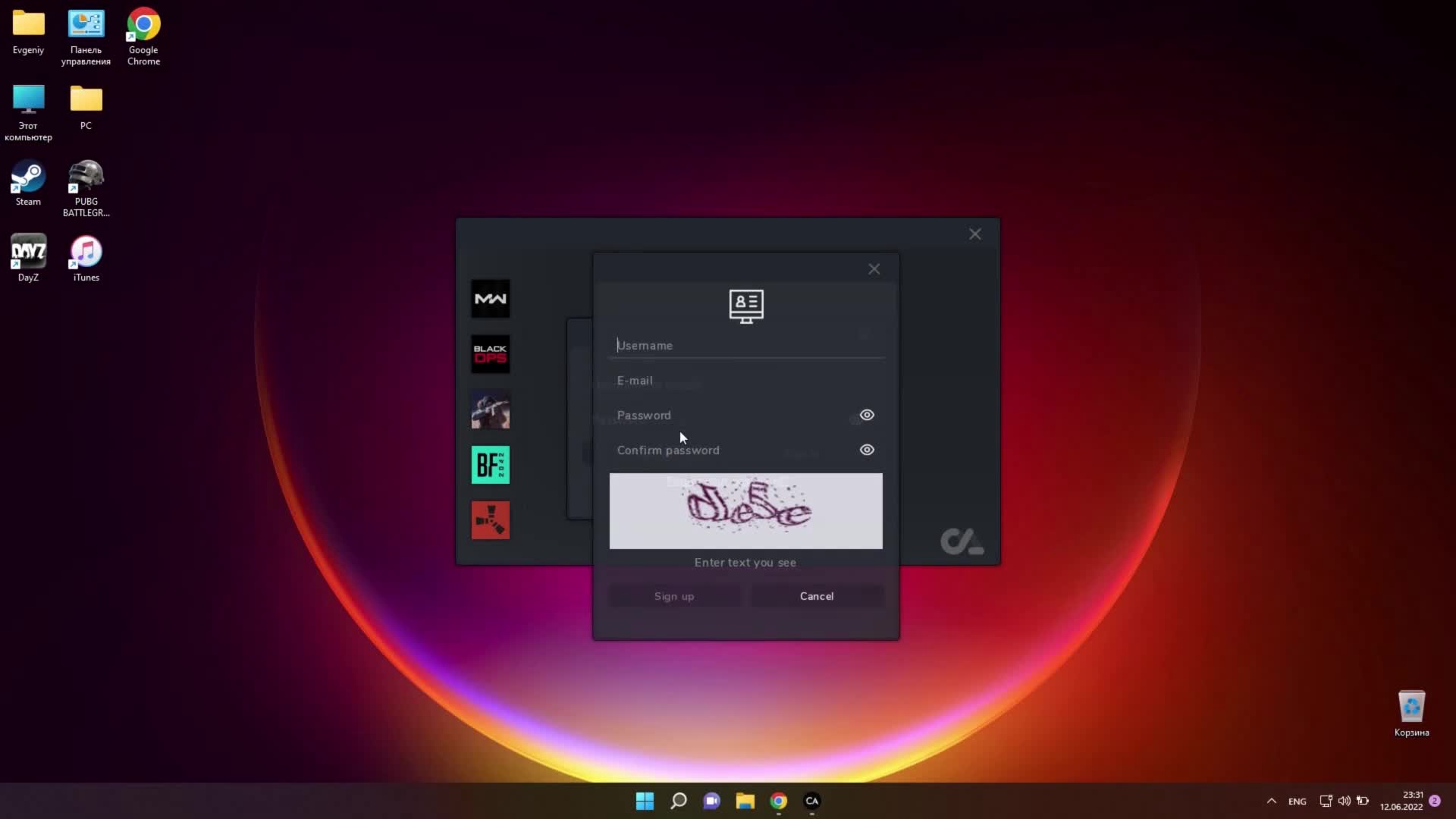Click the CA logo in launcher window
Screen dimensions: 1456x819
coord(962,541)
